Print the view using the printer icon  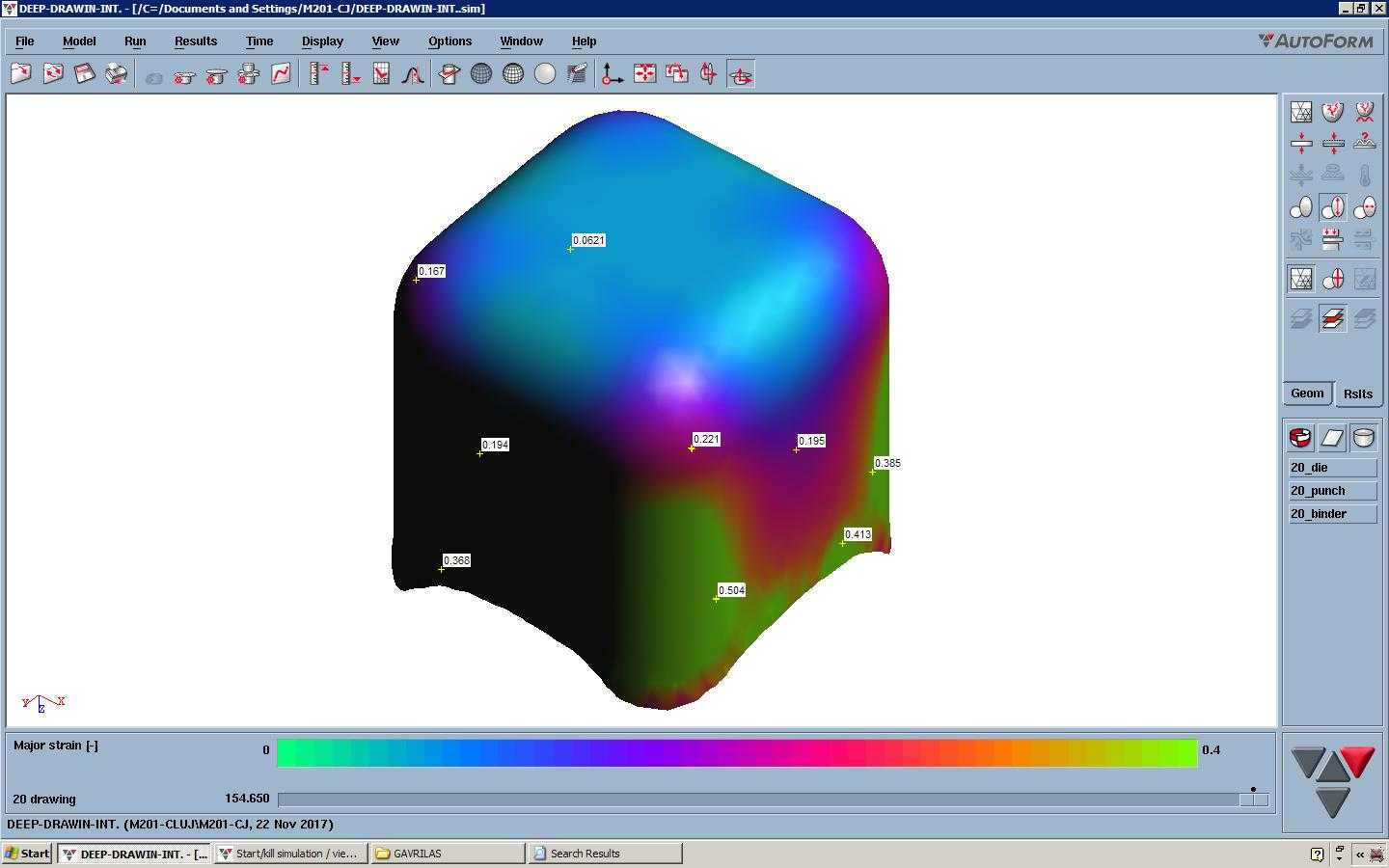(x=117, y=74)
